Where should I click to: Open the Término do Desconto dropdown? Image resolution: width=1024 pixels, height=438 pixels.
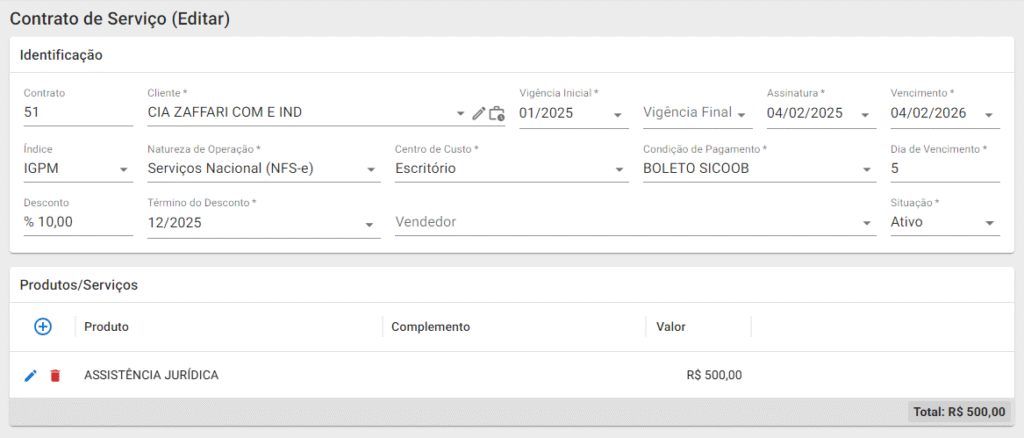click(x=371, y=224)
